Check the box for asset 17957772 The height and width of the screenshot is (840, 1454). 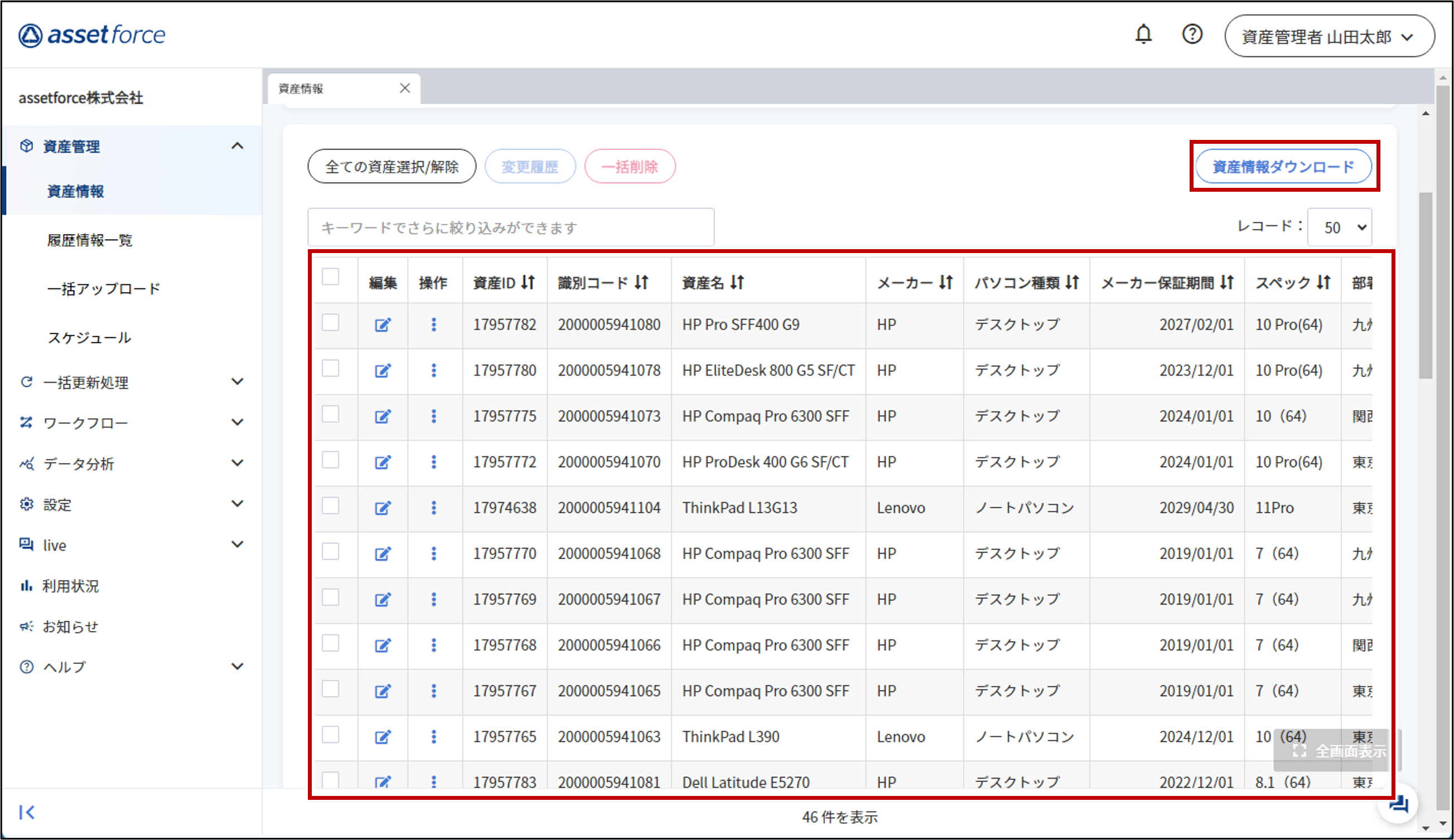point(331,459)
